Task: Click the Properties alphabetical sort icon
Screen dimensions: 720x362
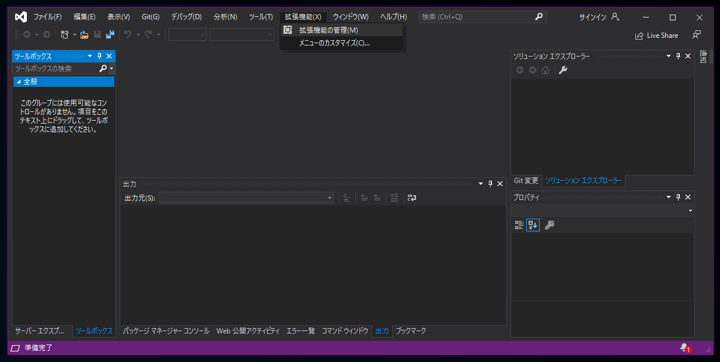Action: click(x=533, y=225)
